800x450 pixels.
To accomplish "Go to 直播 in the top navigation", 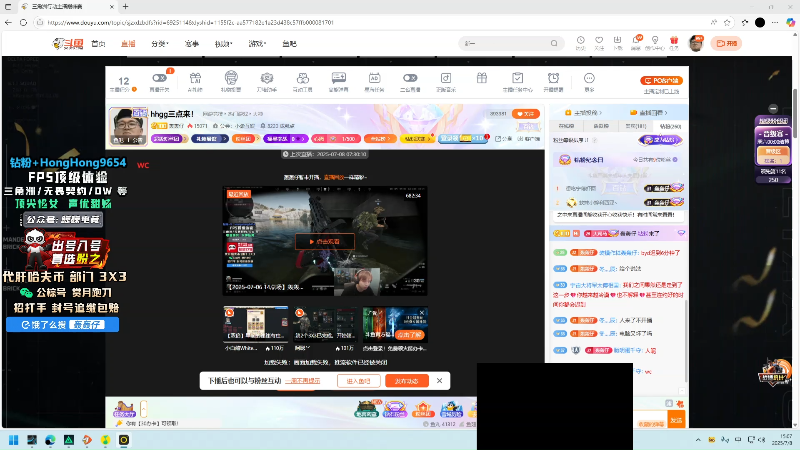I will [x=128, y=44].
